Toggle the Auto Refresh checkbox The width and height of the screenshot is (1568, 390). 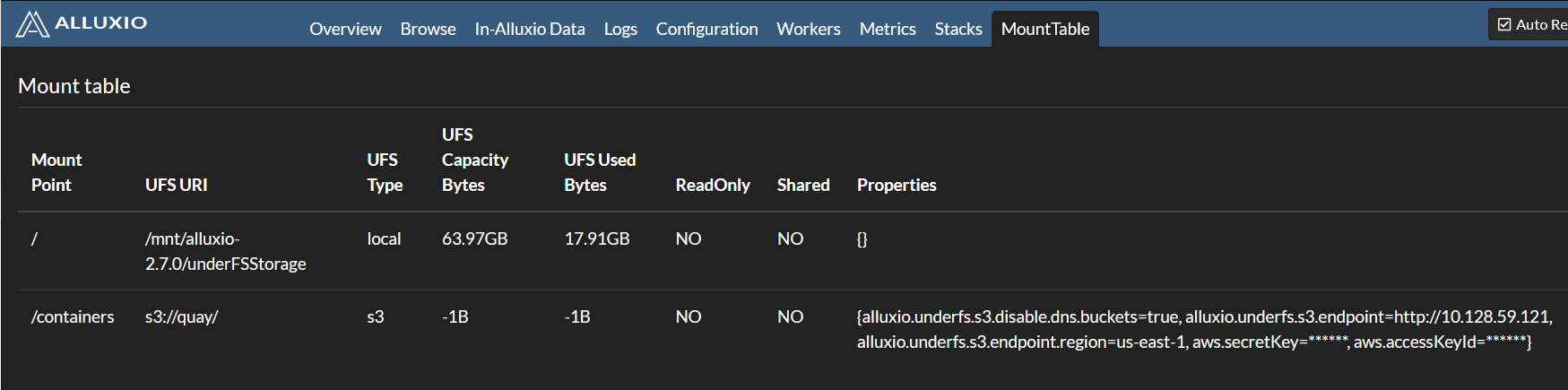pyautogui.click(x=1504, y=25)
